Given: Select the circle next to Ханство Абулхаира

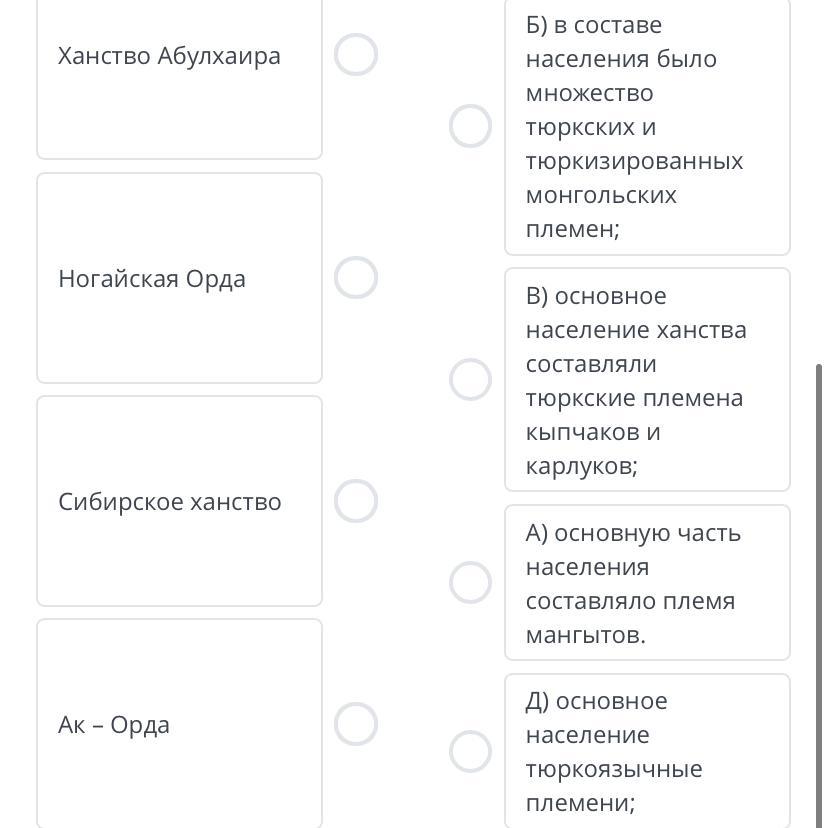Looking at the screenshot, I should [x=356, y=55].
